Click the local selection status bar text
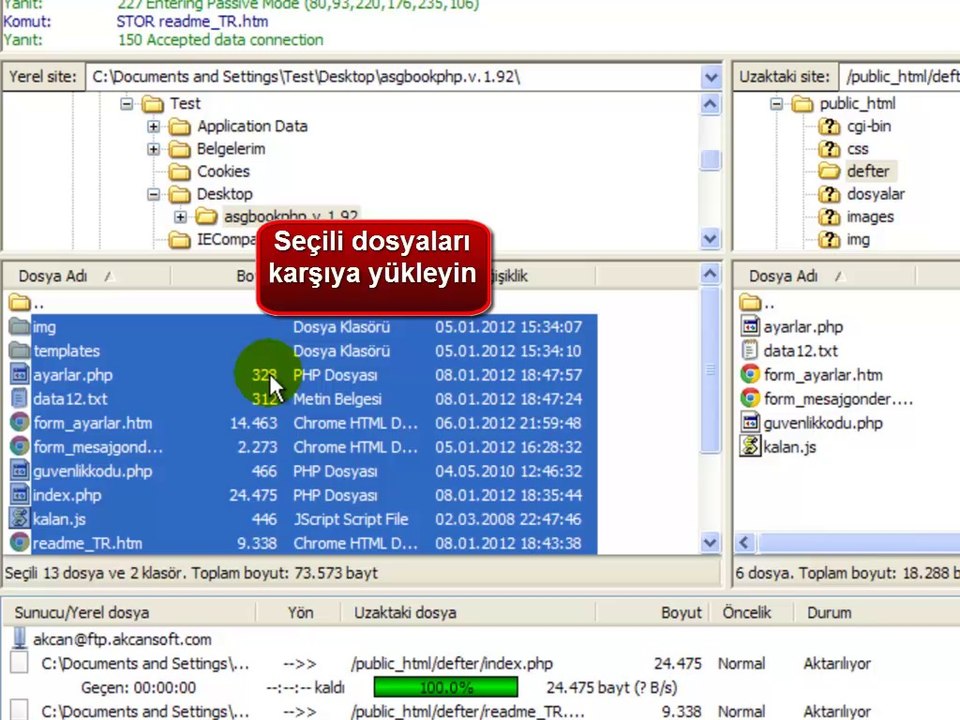Image resolution: width=960 pixels, height=720 pixels. 191,573
